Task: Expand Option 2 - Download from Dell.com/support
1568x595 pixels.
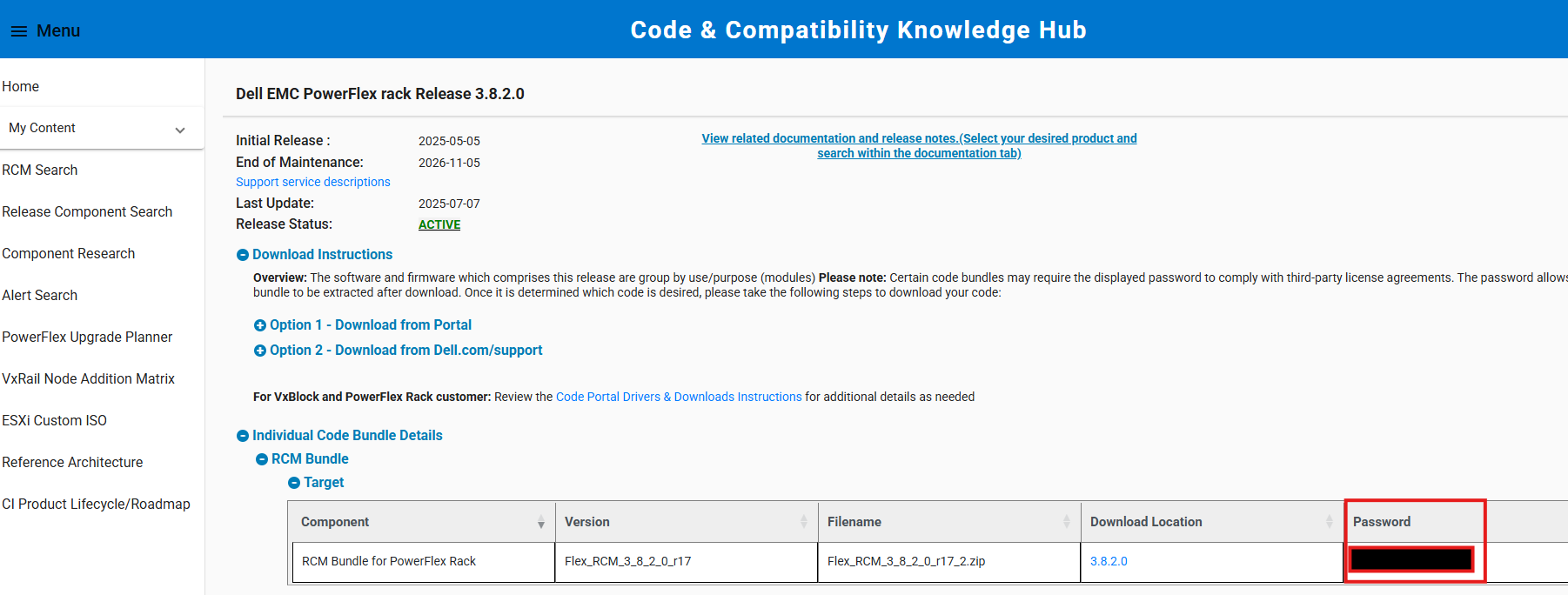Action: coord(405,351)
